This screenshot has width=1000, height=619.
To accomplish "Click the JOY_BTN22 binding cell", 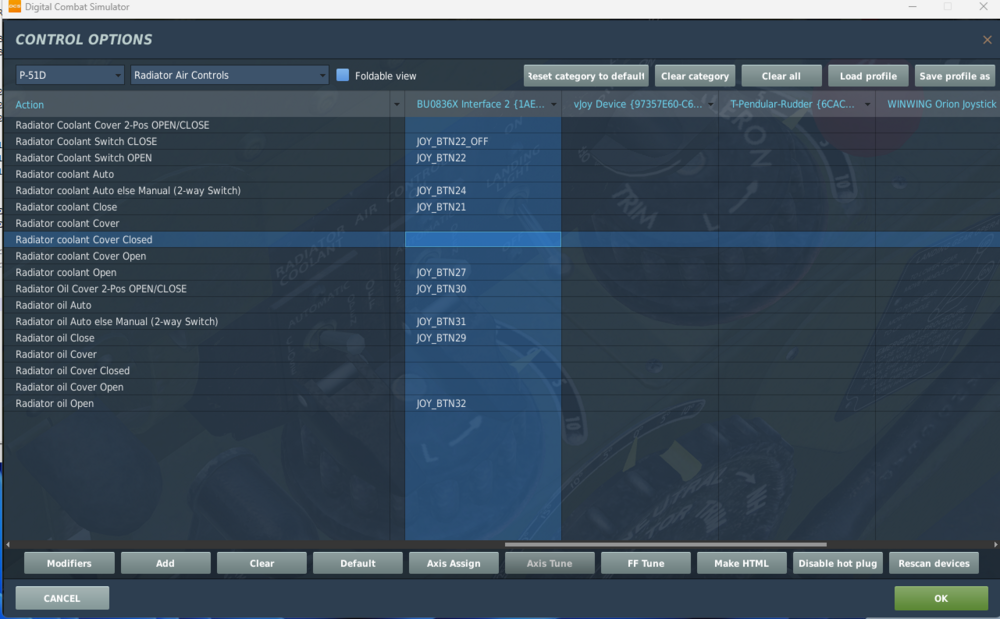I will pyautogui.click(x=483, y=157).
